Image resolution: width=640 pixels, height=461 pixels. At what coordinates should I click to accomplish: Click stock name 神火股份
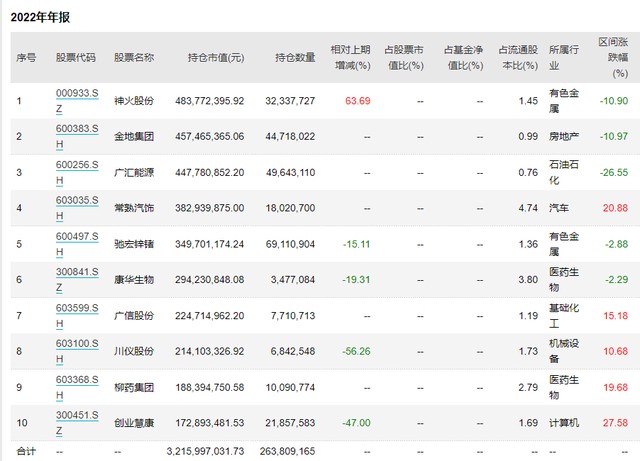(134, 101)
